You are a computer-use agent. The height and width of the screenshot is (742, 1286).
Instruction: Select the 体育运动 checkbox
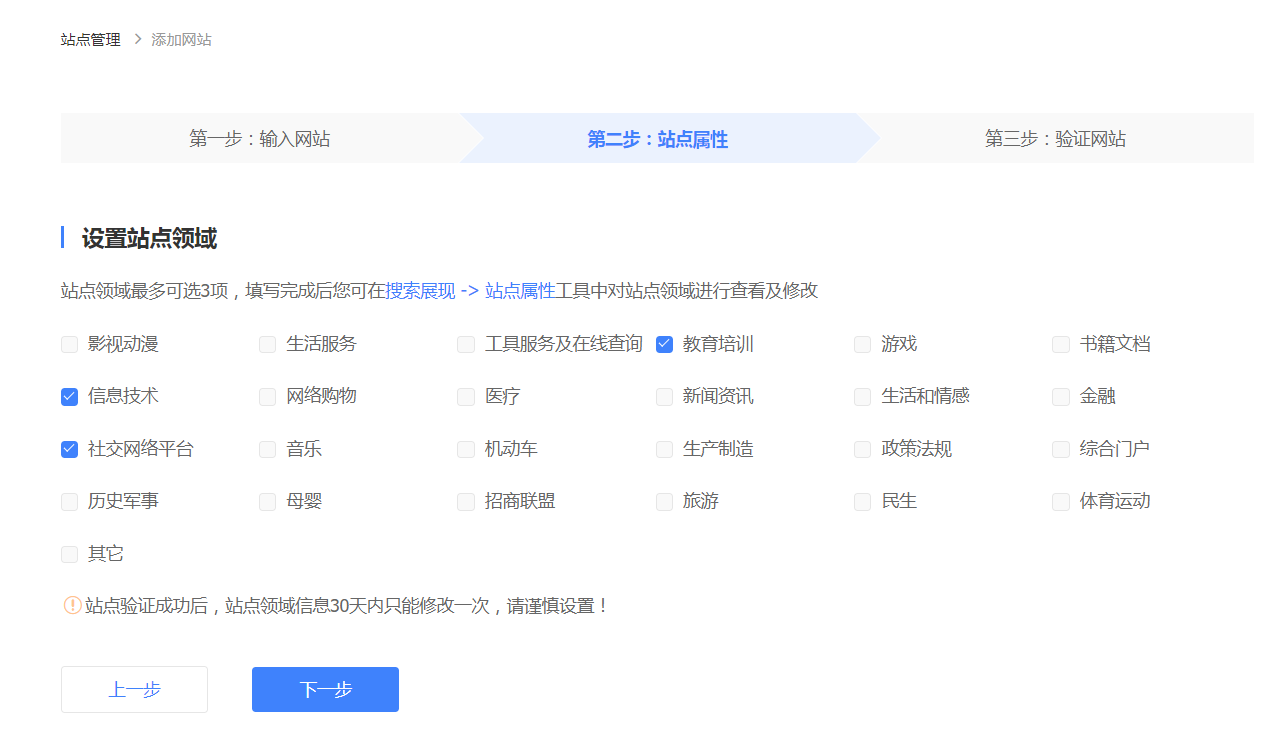1061,502
